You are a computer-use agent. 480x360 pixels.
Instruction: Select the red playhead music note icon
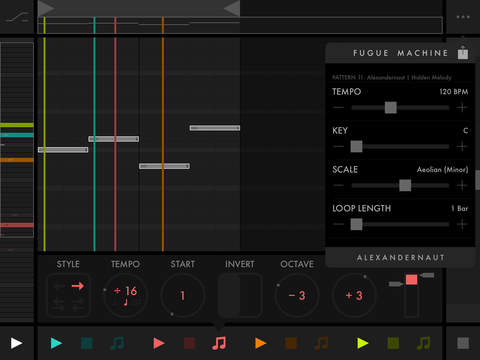click(219, 343)
